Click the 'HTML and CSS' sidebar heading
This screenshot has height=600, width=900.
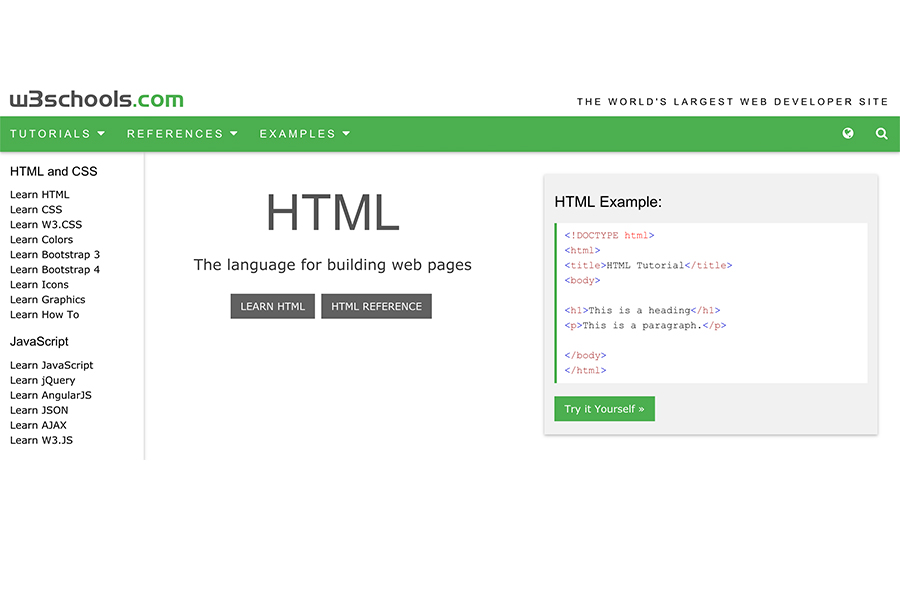point(53,171)
